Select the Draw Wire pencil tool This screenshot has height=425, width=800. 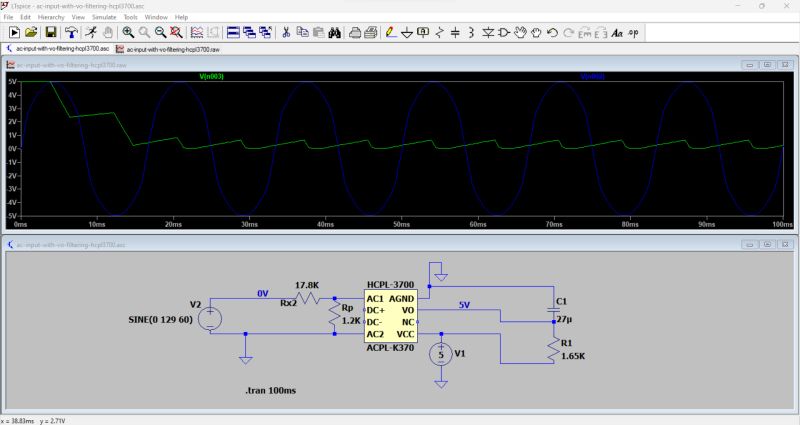(391, 33)
